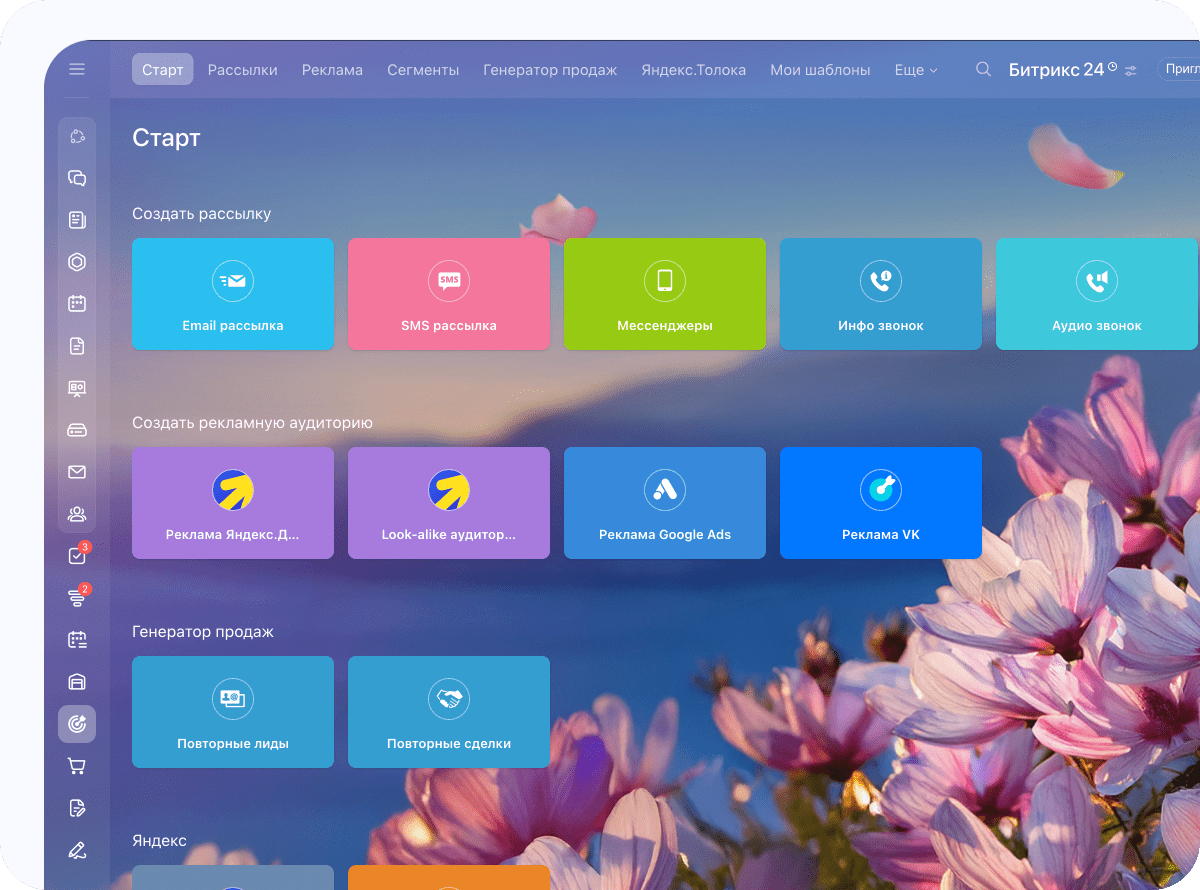The image size is (1200, 890).
Task: Open the Сегменты tab
Action: coord(423,70)
